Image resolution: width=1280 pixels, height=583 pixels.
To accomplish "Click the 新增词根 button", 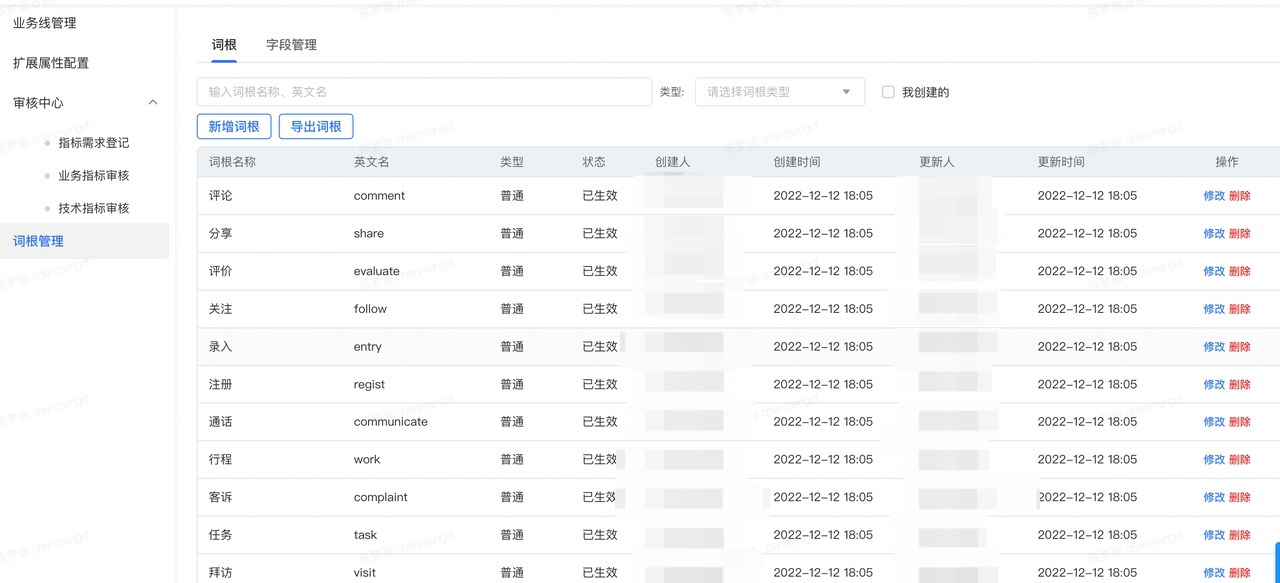I will tap(234, 127).
